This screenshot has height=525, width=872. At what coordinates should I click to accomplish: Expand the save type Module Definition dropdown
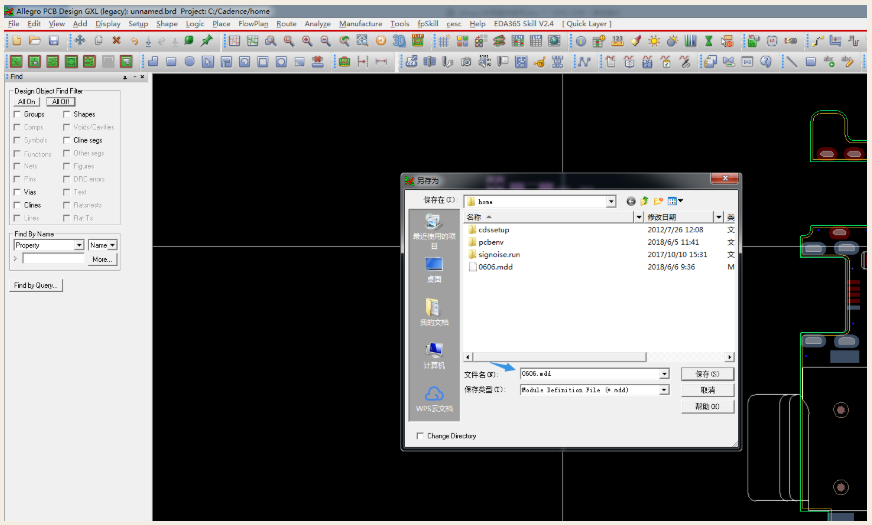point(664,390)
